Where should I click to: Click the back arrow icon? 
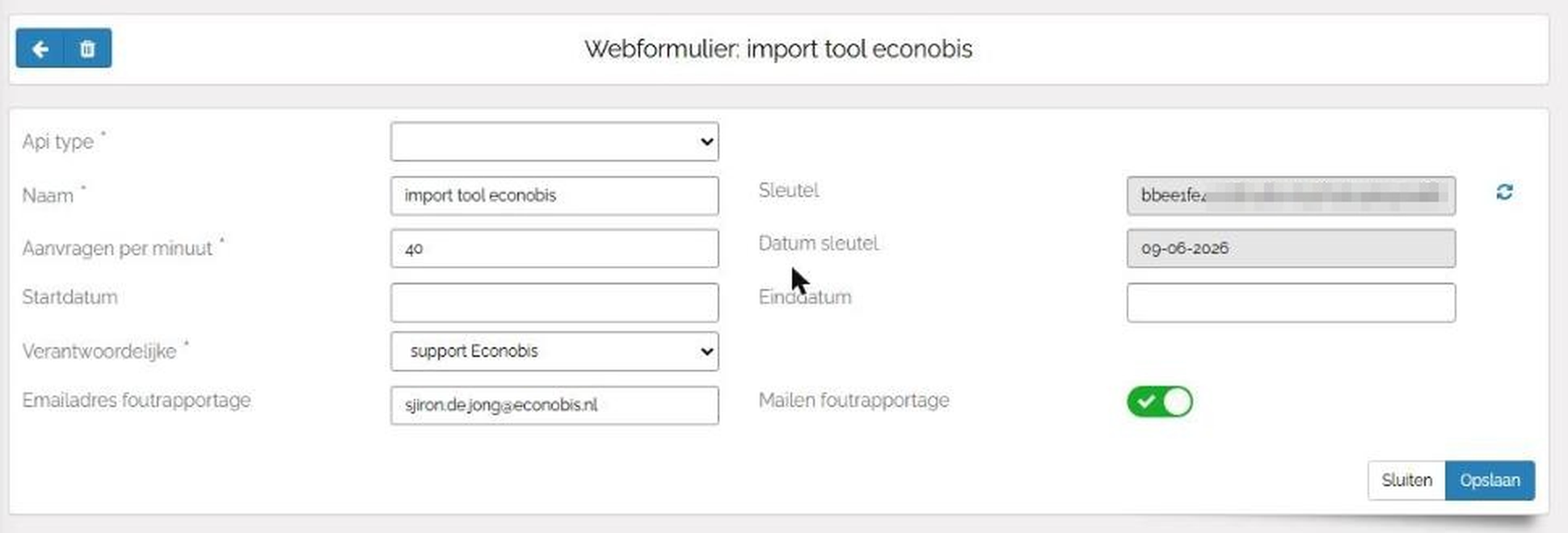[x=40, y=49]
